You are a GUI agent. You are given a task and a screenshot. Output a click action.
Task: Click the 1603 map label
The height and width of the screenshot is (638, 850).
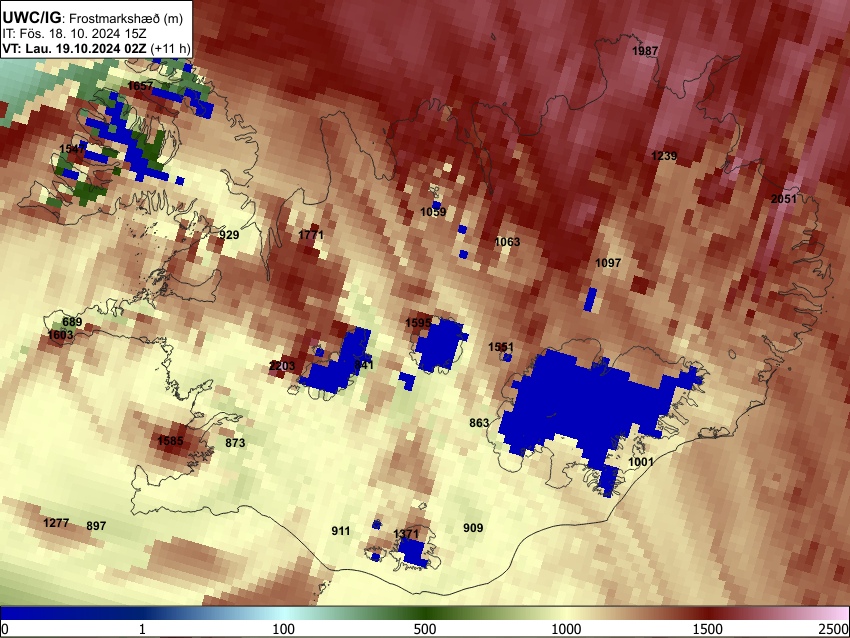click(x=60, y=335)
